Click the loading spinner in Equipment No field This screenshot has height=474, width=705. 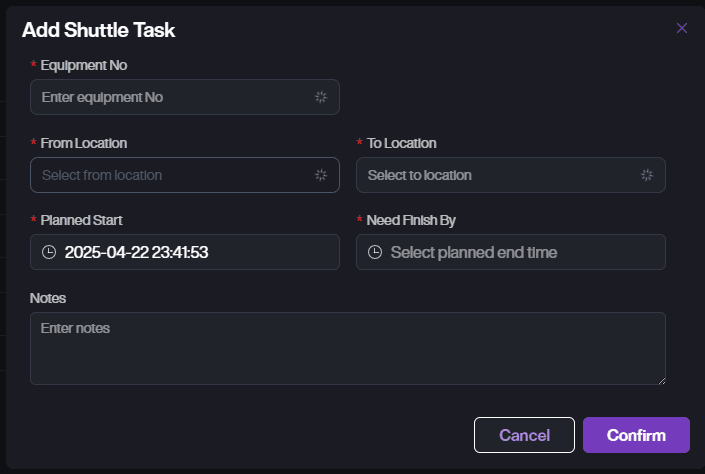[x=321, y=97]
